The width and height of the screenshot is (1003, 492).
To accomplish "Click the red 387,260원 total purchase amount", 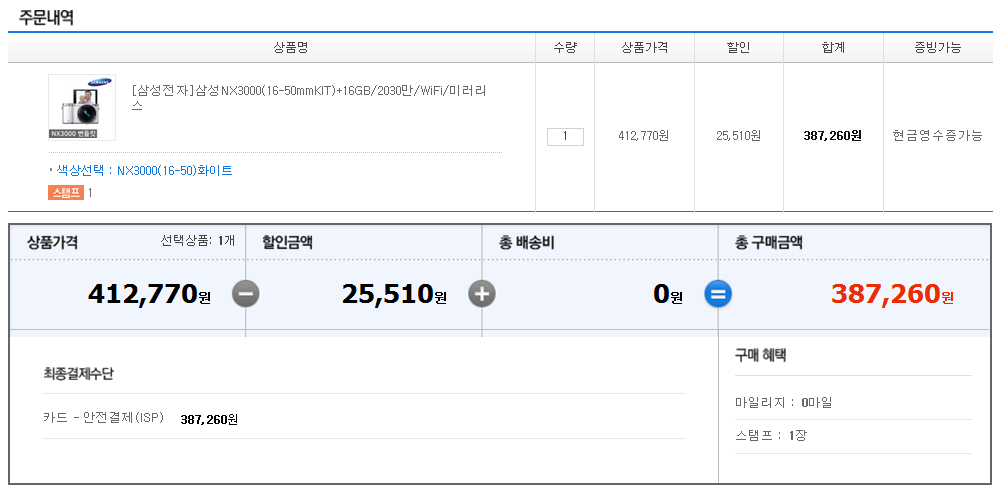I will (892, 294).
